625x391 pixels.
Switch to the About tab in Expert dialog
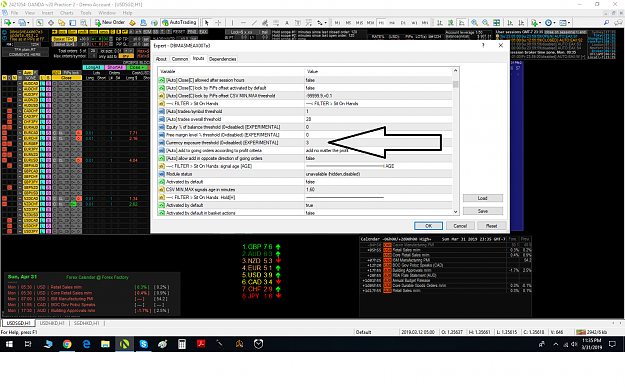(161, 59)
